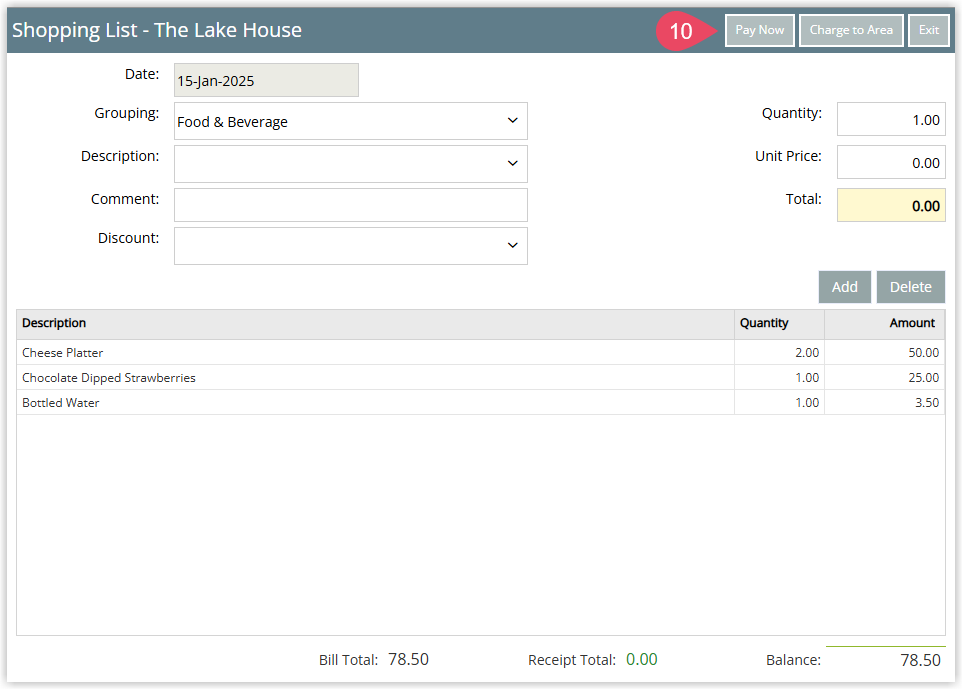Screen dimensions: 963x690
Task: Click the Shopping List - The Lake House title
Action: (x=157, y=30)
